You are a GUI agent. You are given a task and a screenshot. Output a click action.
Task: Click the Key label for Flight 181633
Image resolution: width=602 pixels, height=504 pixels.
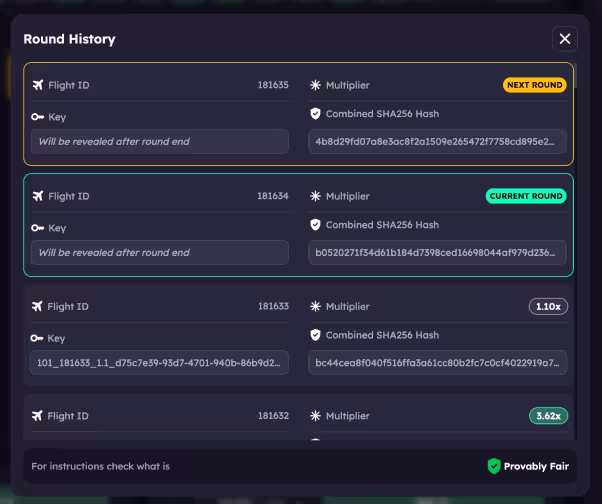pyautogui.click(x=56, y=339)
